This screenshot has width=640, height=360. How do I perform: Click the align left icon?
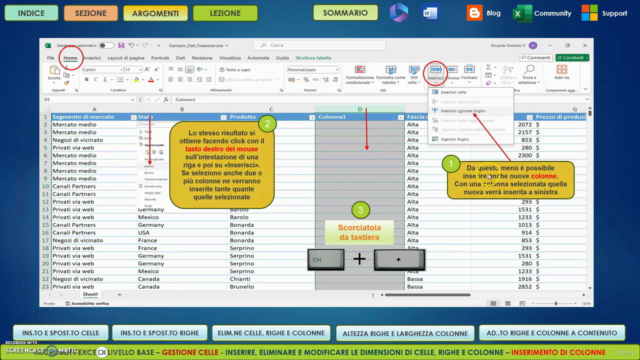coord(171,80)
